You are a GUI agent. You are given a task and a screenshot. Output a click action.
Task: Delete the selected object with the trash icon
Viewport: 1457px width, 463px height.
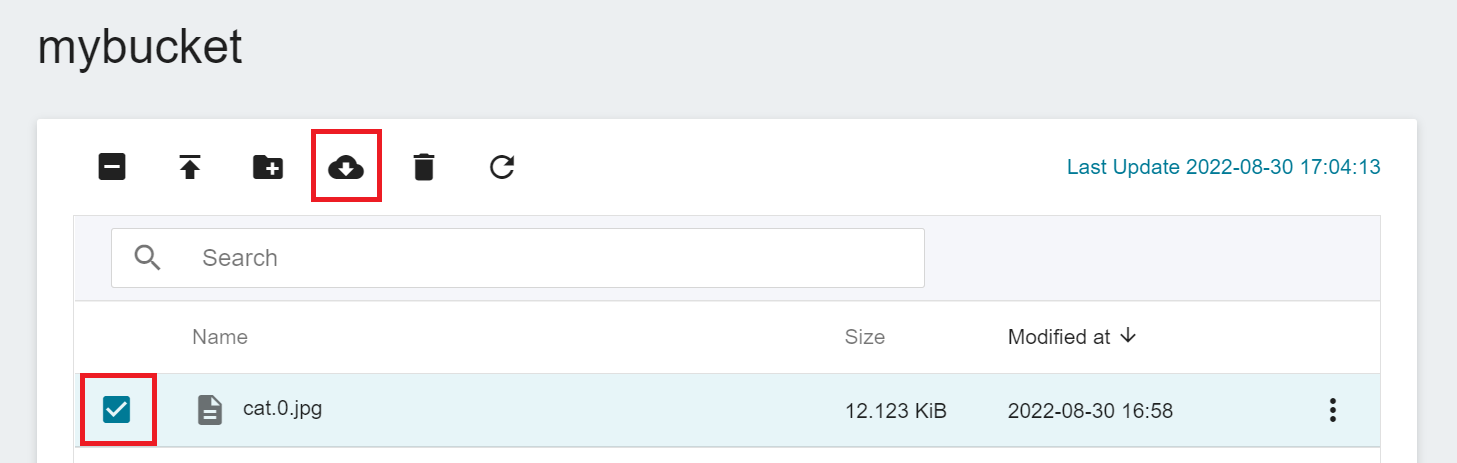(424, 167)
